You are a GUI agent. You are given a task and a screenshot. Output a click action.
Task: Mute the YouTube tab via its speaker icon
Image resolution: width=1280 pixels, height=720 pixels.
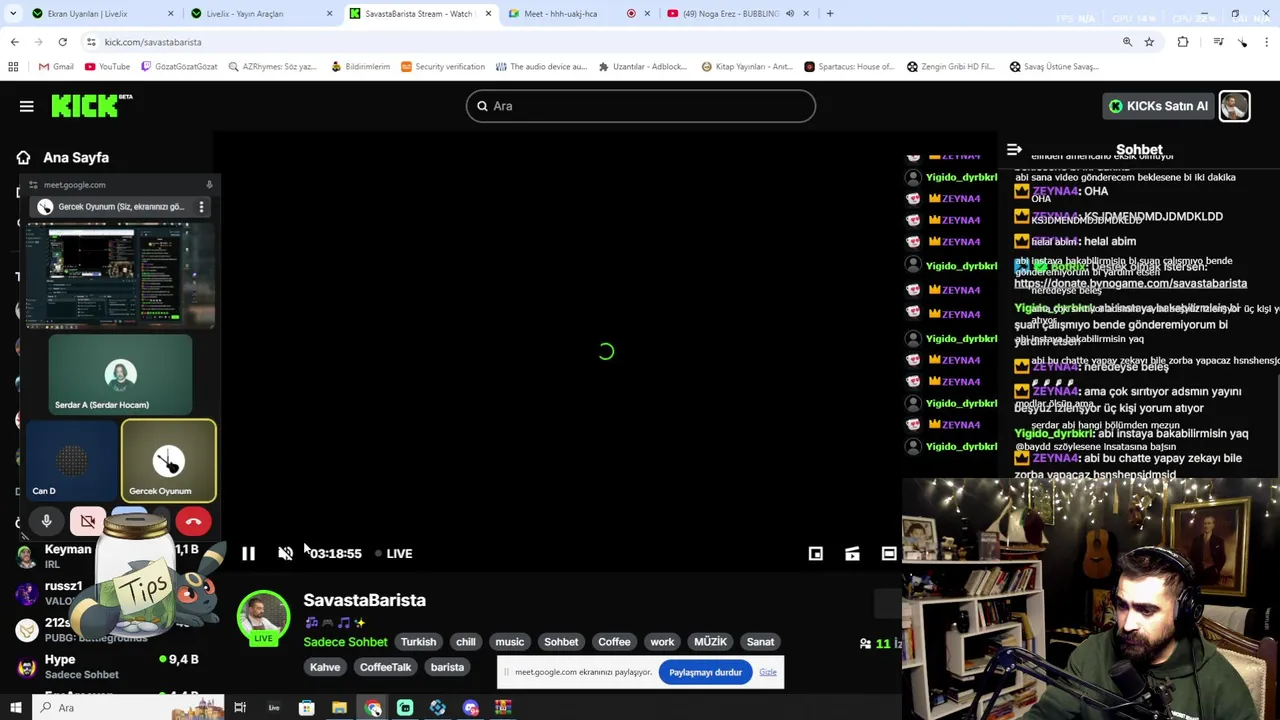pyautogui.click(x=790, y=14)
